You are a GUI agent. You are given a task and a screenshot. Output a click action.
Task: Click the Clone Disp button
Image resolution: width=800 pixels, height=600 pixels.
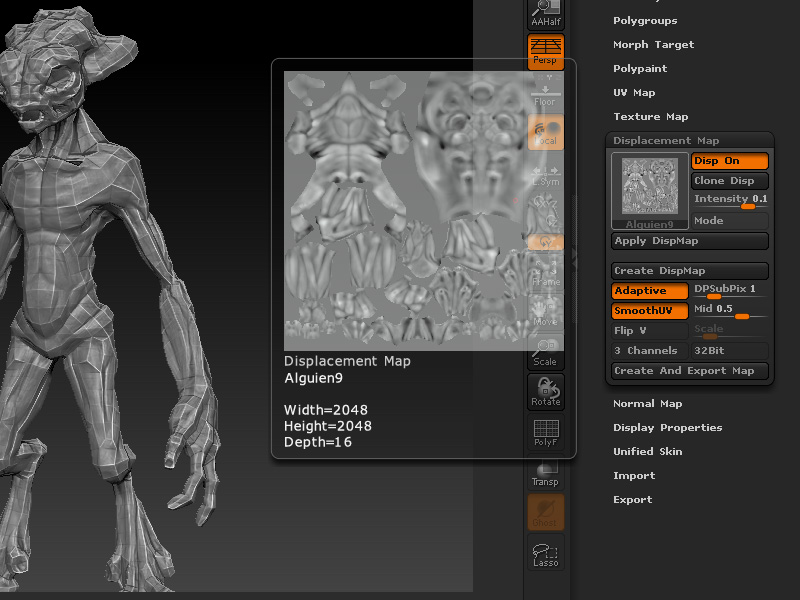730,181
